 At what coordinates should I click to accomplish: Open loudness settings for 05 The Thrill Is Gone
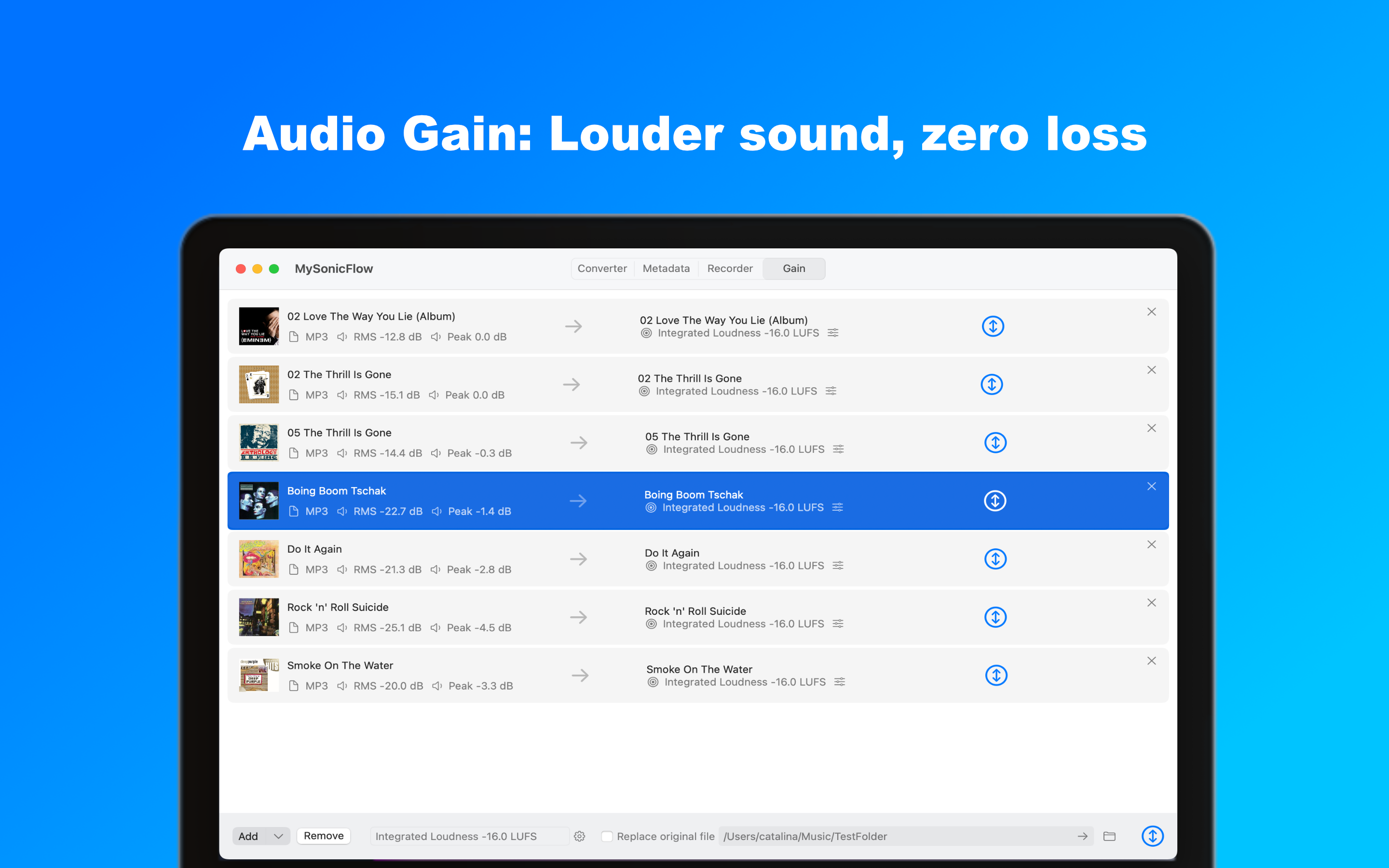[x=838, y=449]
